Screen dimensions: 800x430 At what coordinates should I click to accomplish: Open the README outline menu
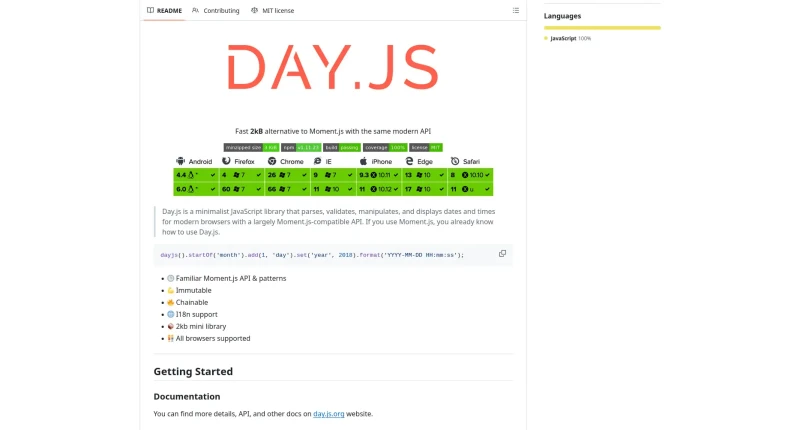point(516,10)
